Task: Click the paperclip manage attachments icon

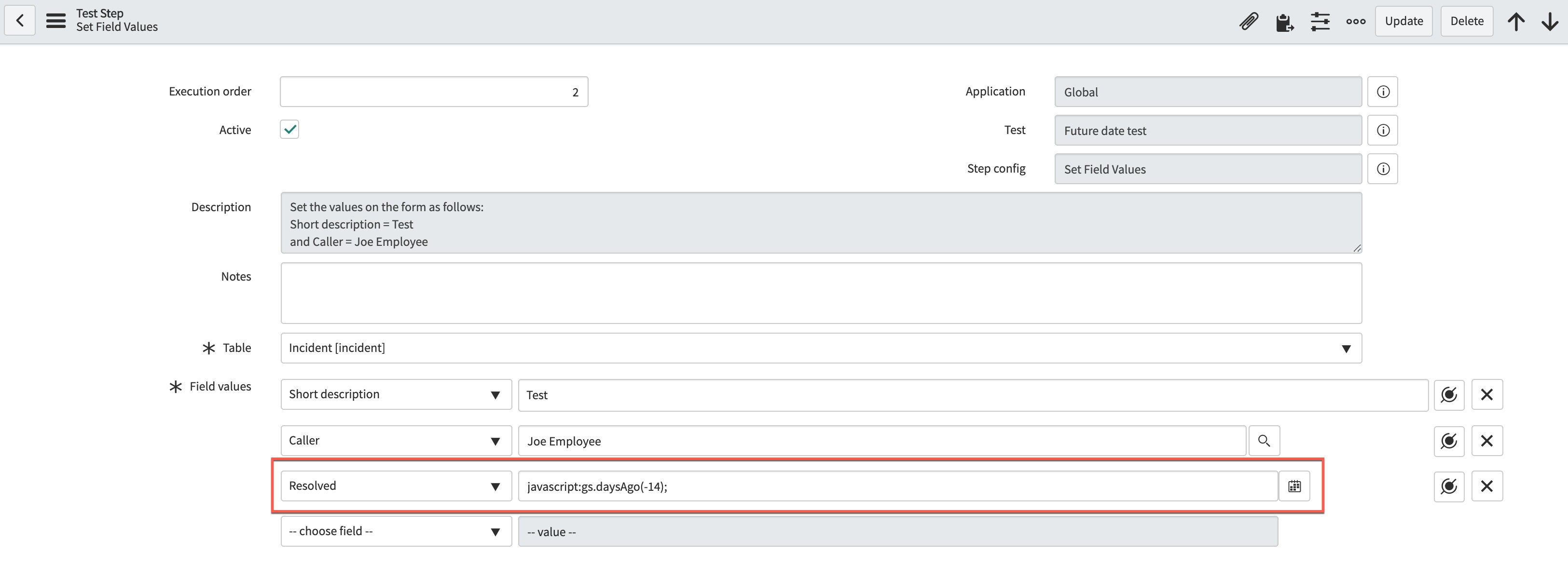Action: (1249, 21)
